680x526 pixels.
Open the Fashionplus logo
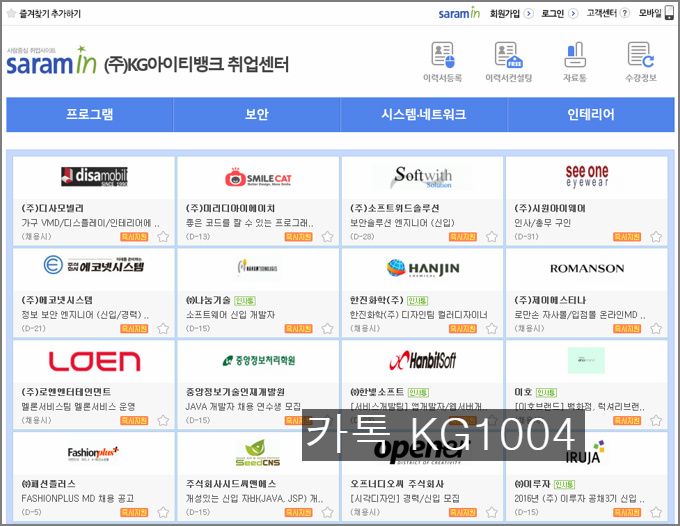tap(93, 453)
